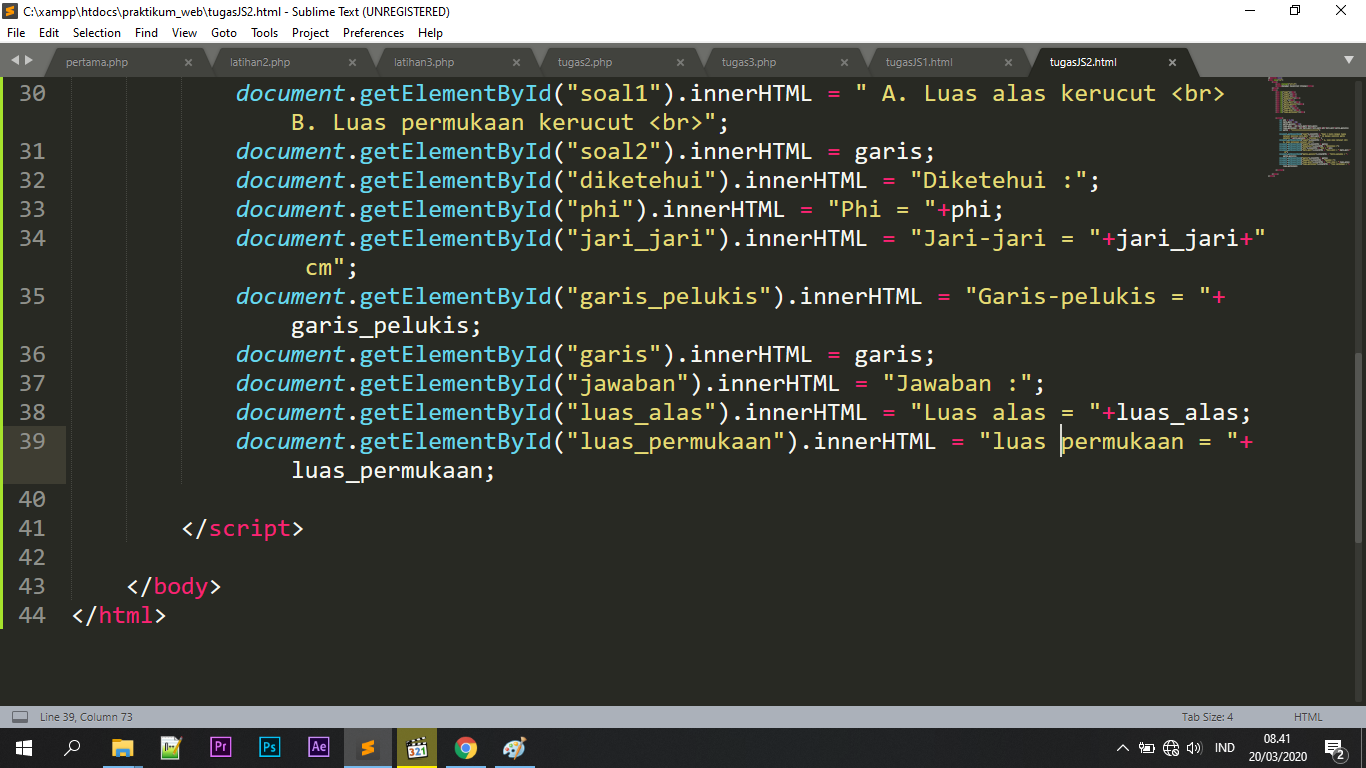Open Action Center showing 2 notifications
The height and width of the screenshot is (768, 1366).
pos(1333,748)
